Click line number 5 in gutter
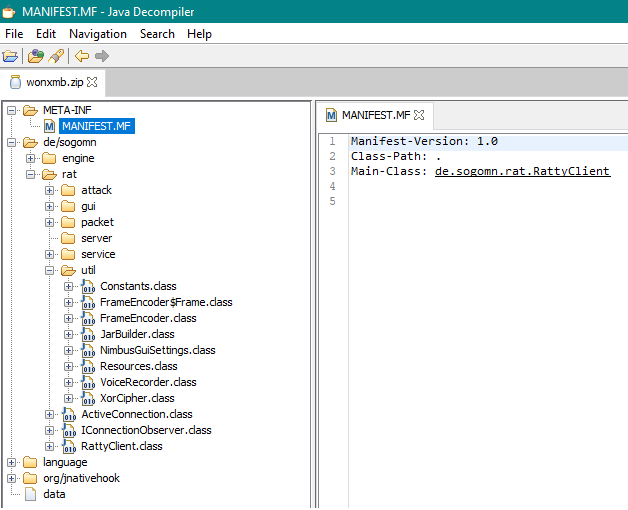The width and height of the screenshot is (628, 510). (x=332, y=202)
